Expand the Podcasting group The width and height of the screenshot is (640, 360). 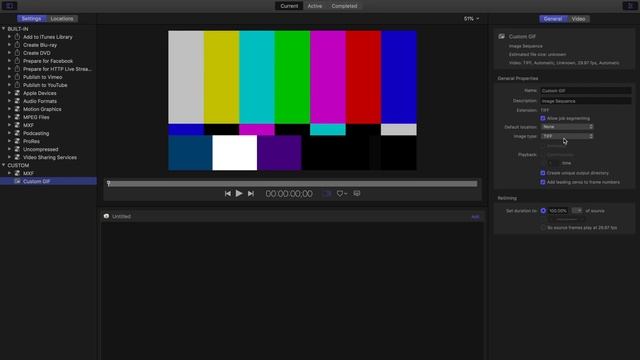pyautogui.click(x=9, y=133)
